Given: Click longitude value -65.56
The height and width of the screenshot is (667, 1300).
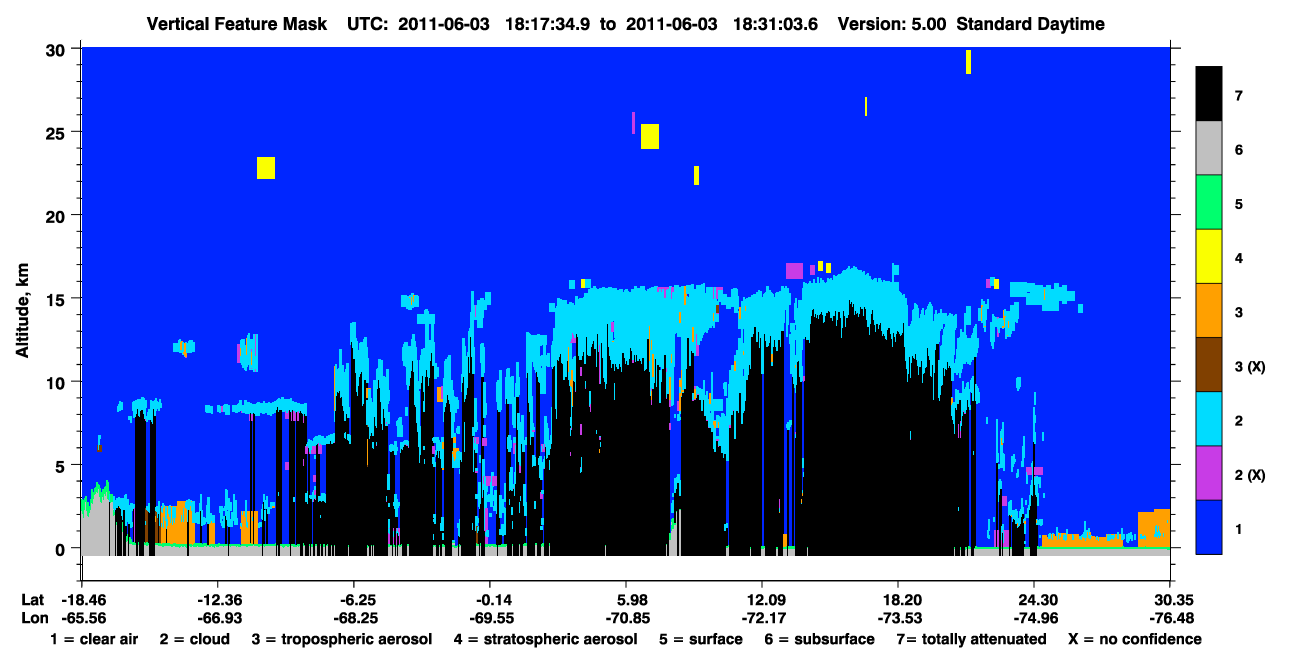Looking at the screenshot, I should click(x=82, y=617).
